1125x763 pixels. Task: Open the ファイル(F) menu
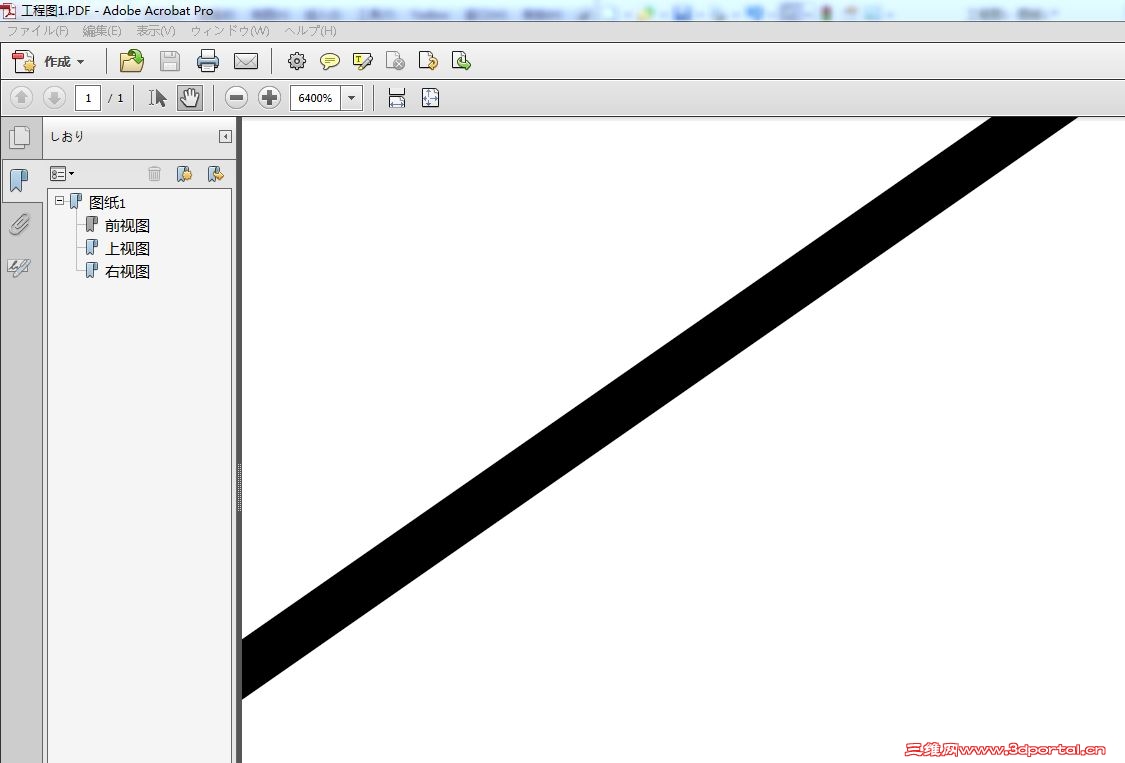(x=37, y=31)
